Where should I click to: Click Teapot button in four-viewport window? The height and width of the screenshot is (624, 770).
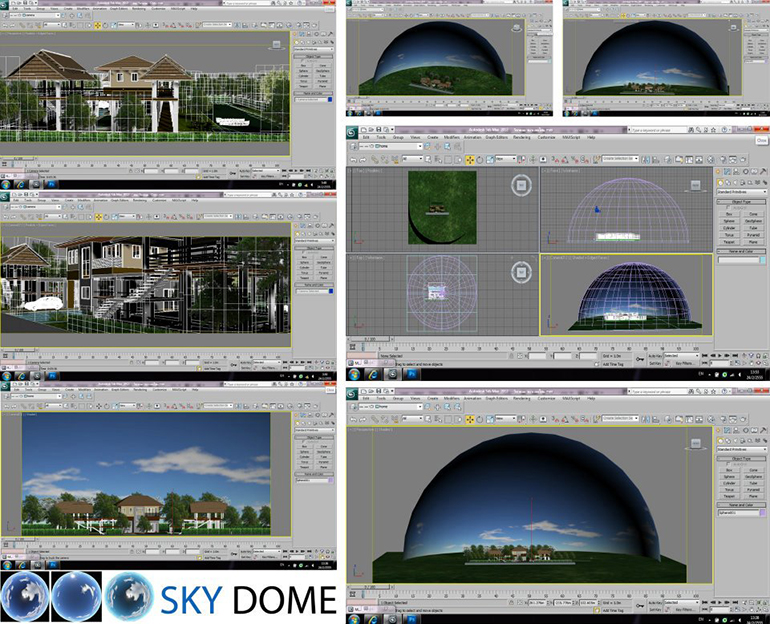point(730,241)
